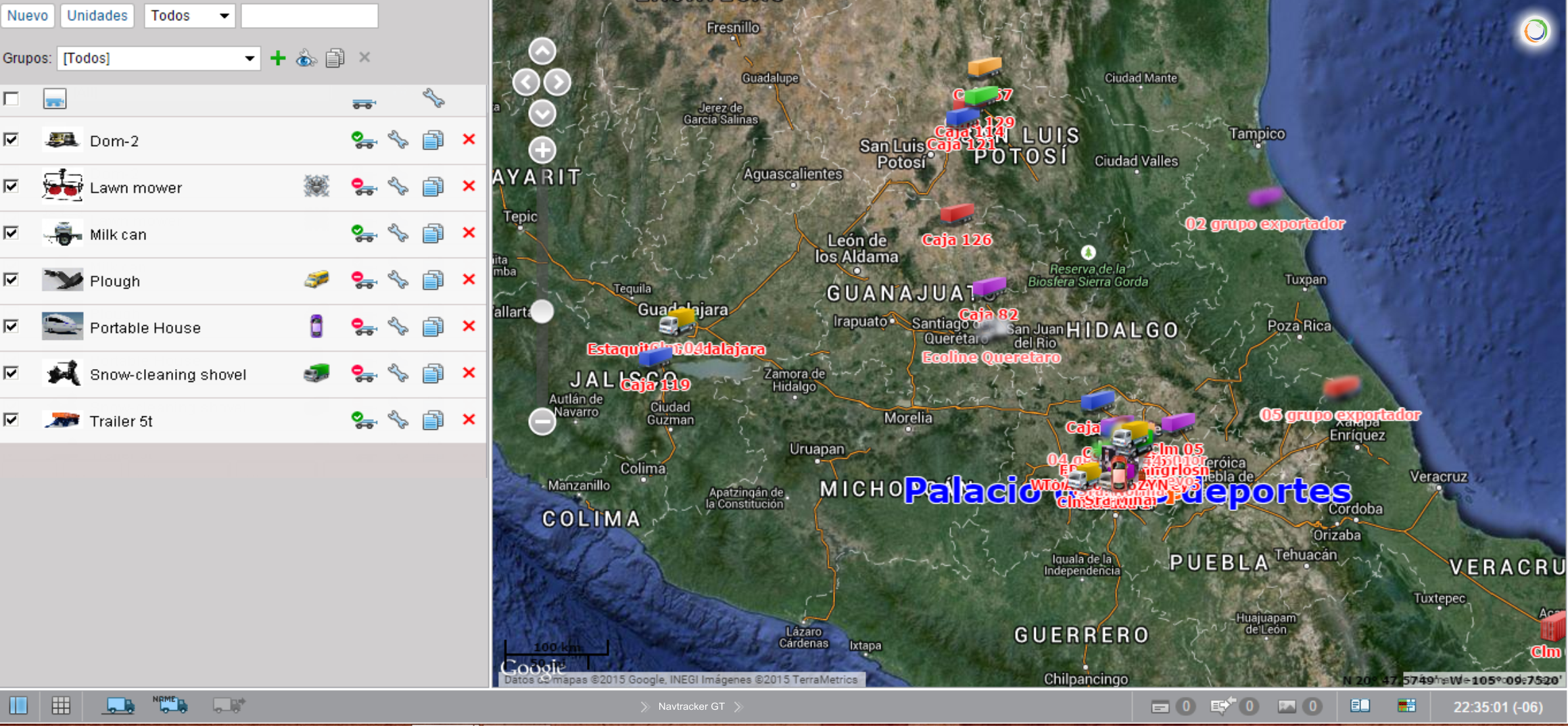Toggle the Portable House checkbox
Viewport: 1568px width, 726px height.
(x=11, y=326)
